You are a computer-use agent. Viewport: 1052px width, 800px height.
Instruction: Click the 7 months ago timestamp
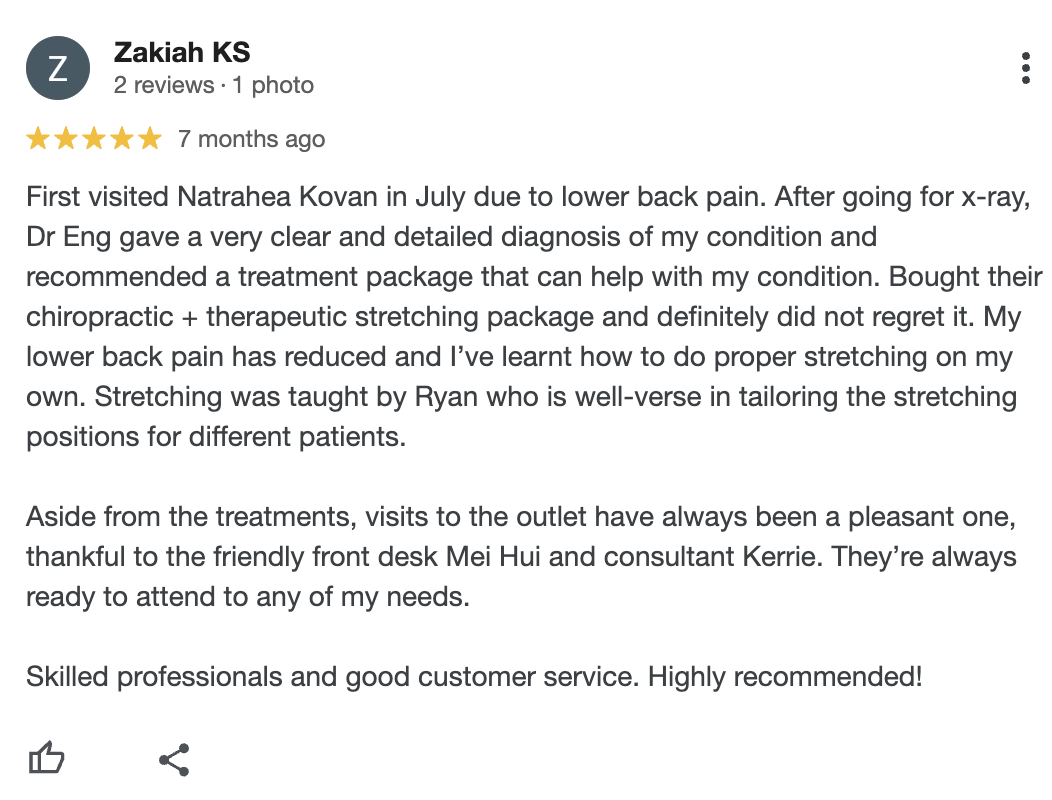(249, 138)
